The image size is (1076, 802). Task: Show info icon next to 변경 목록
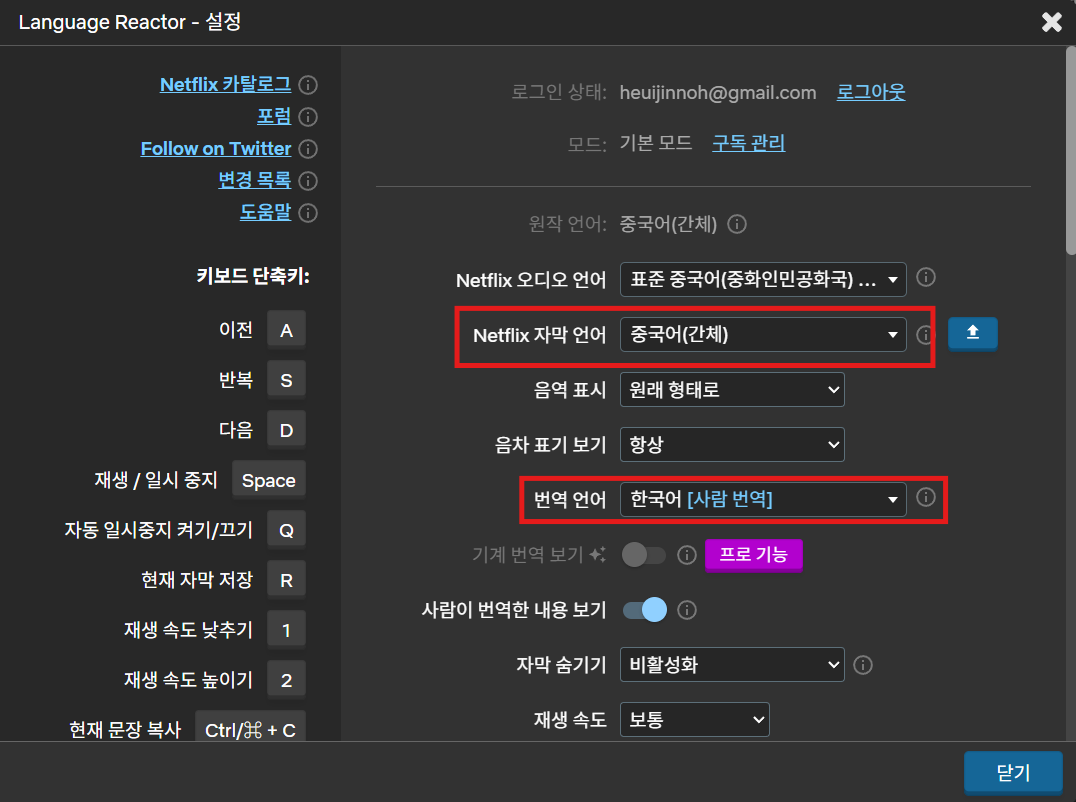tap(308, 181)
